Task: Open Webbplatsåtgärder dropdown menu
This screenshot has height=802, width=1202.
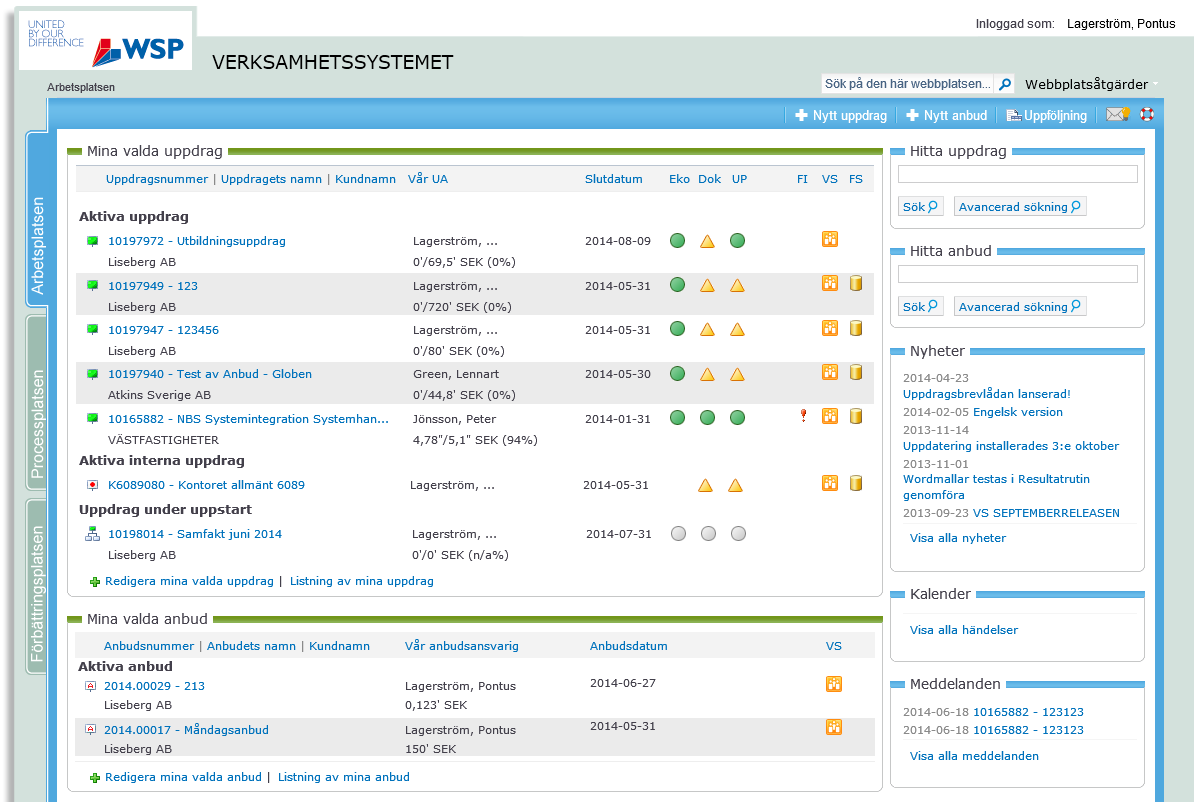Action: click(1092, 85)
